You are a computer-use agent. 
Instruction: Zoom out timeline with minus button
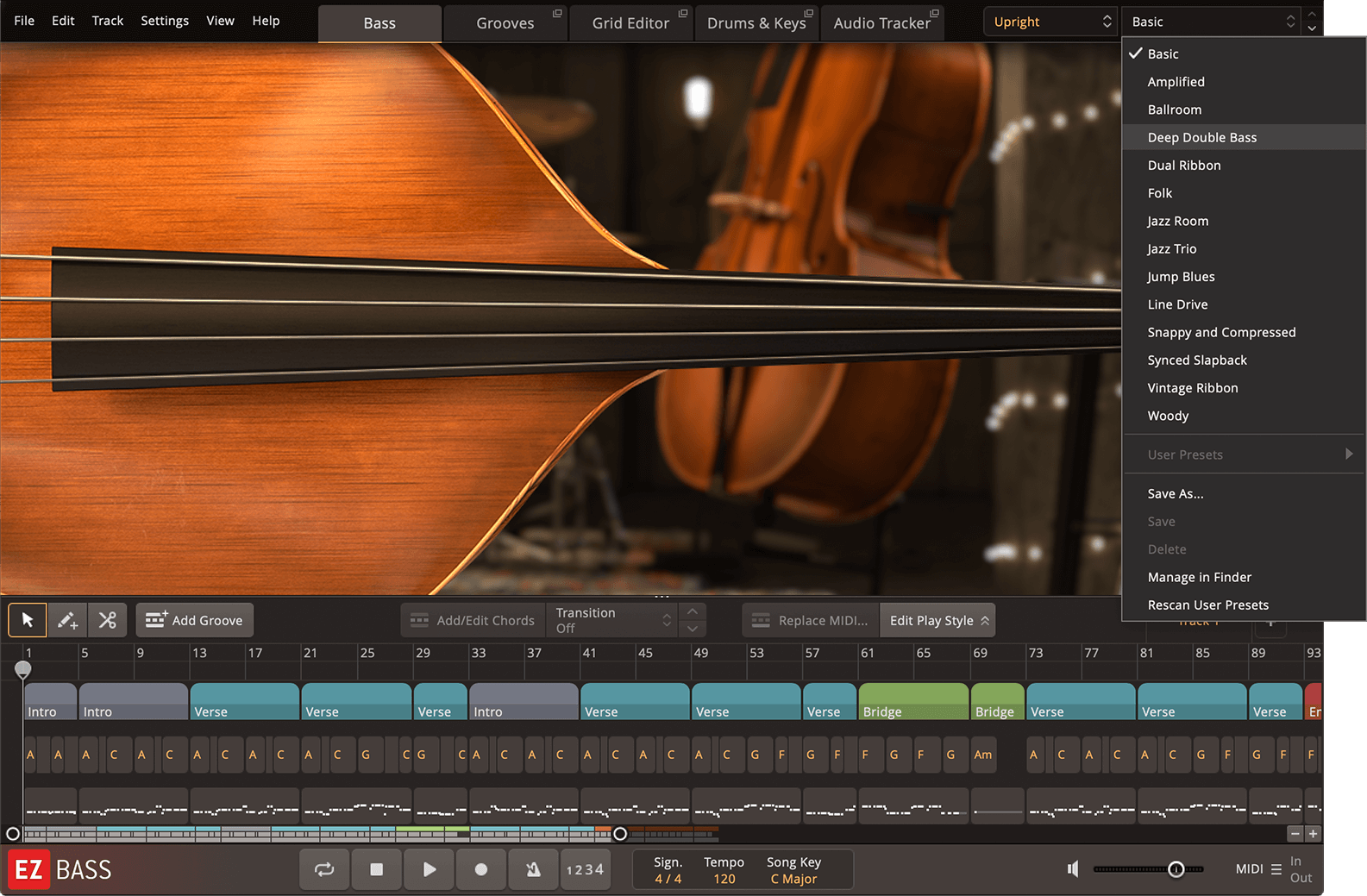(1295, 834)
